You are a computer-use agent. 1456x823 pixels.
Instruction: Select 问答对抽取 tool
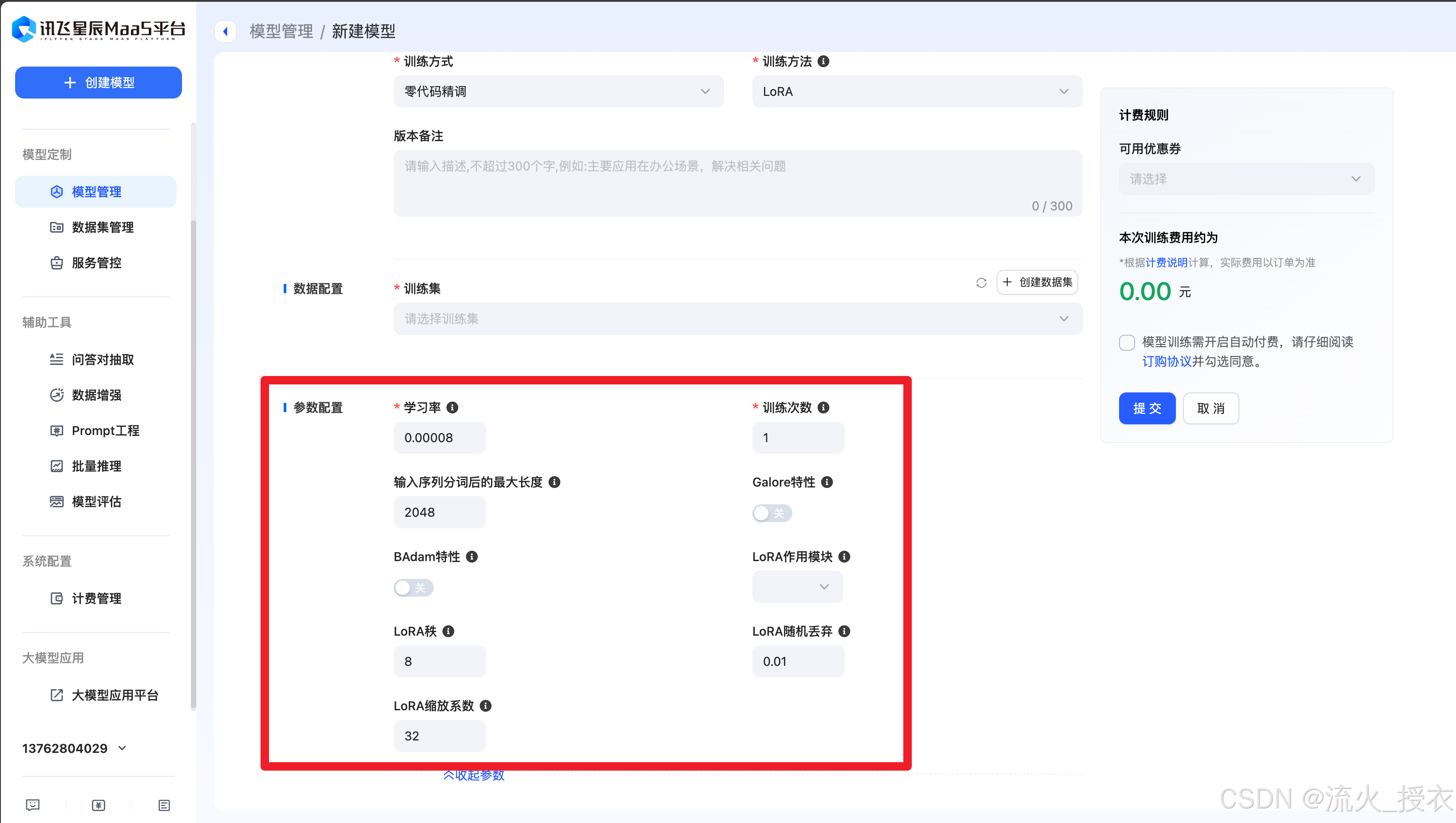103,360
